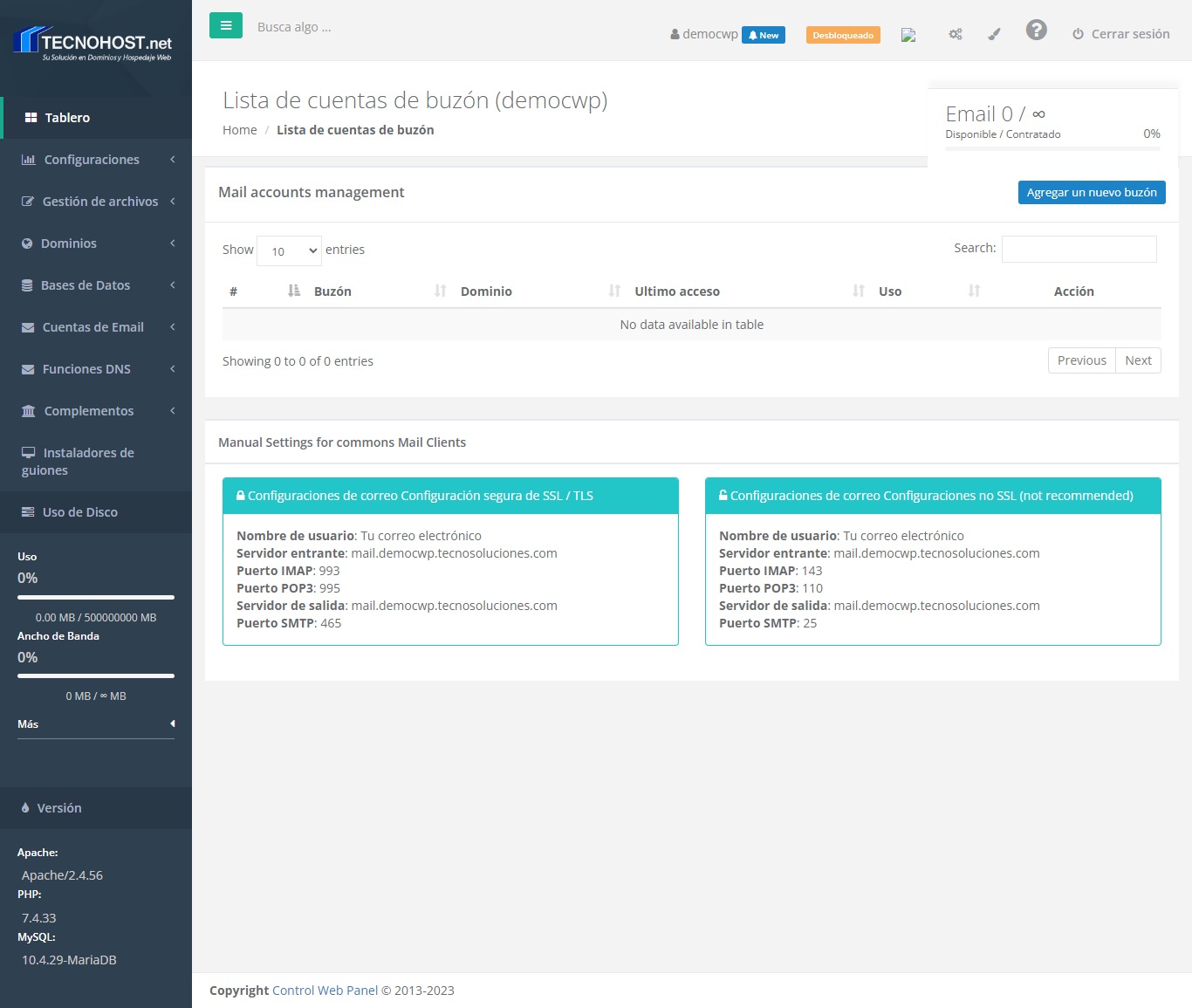The height and width of the screenshot is (1008, 1192).
Task: Open the help question mark icon
Action: pyautogui.click(x=1036, y=31)
